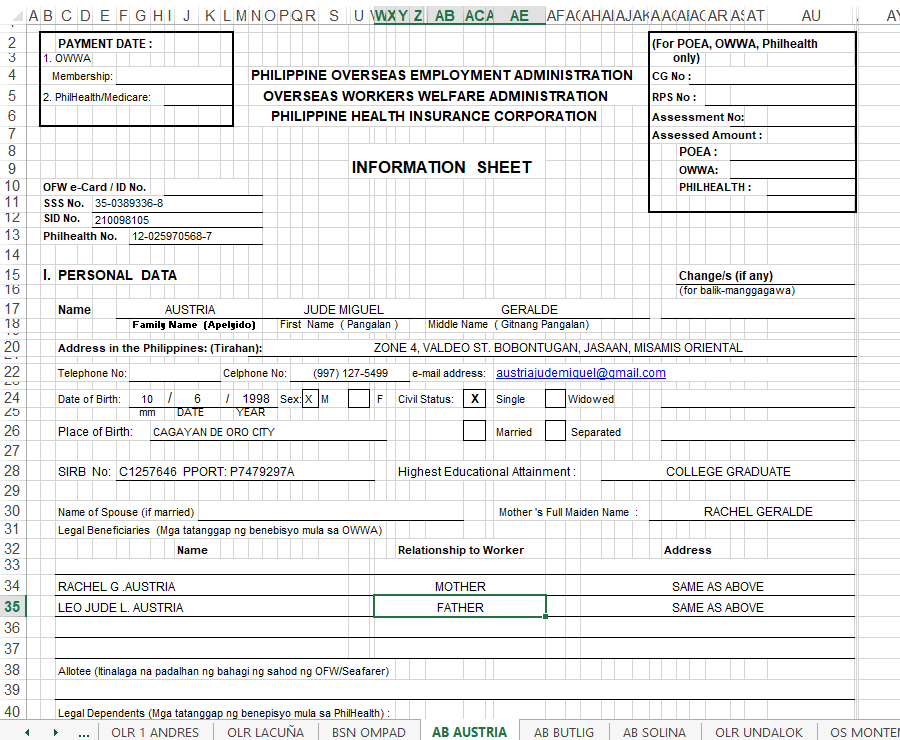This screenshot has width=900, height=740.
Task: Select the SIRB No. C1257646 cell
Action: point(245,472)
